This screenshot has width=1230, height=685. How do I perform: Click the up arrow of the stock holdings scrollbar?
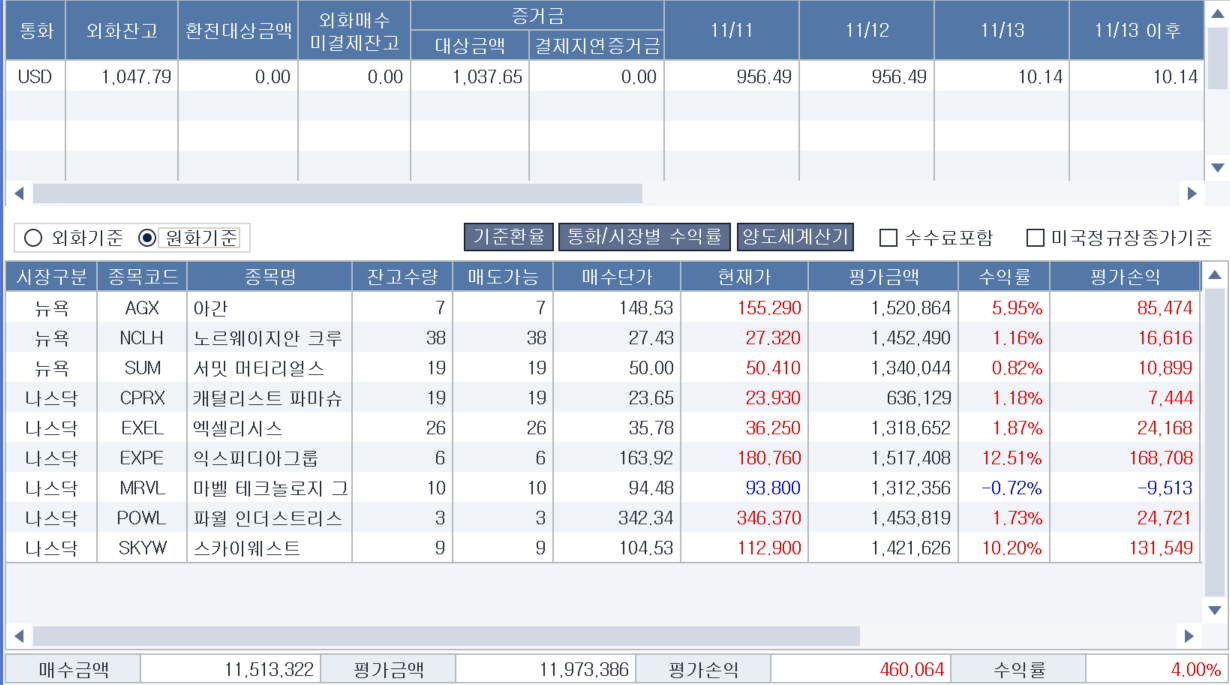coord(1215,275)
